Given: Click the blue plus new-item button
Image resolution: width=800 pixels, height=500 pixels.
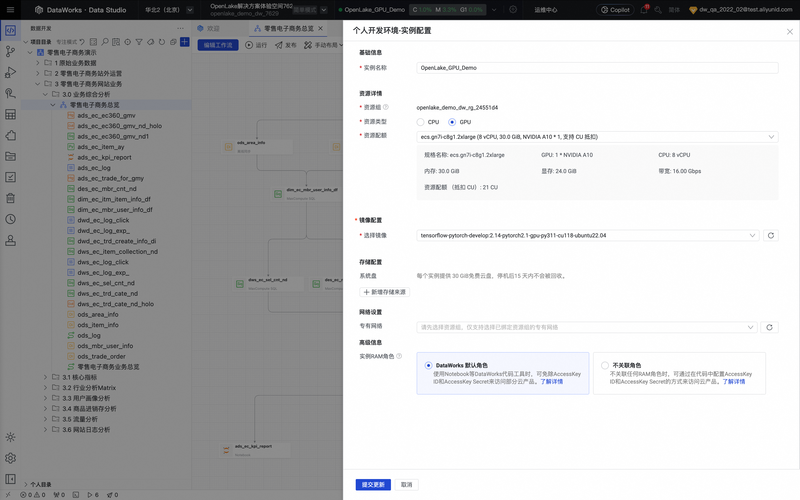Looking at the screenshot, I should [185, 42].
